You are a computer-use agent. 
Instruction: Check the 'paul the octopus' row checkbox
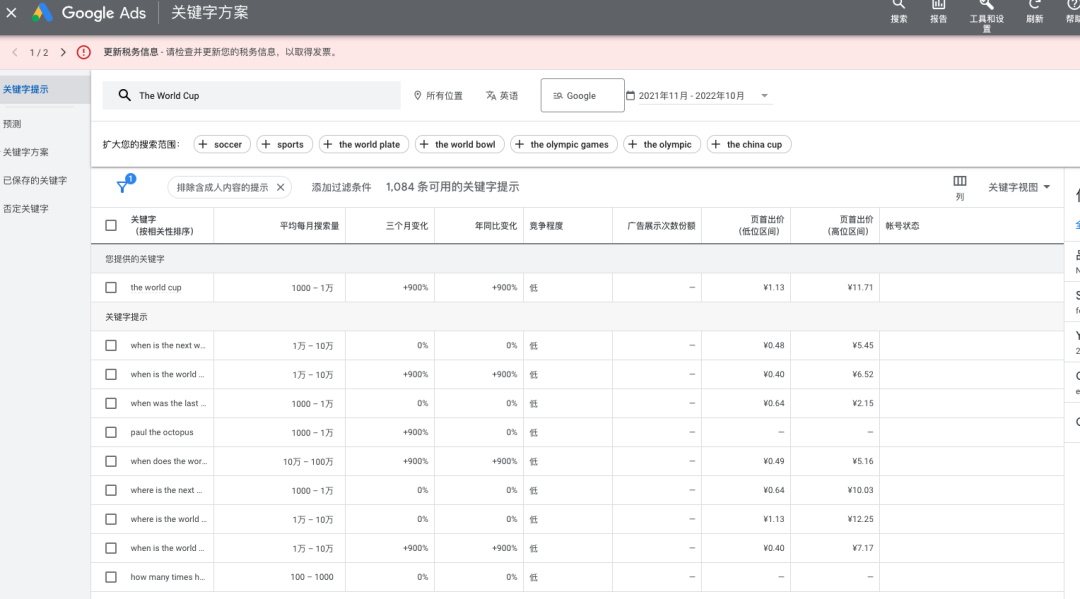pos(111,432)
